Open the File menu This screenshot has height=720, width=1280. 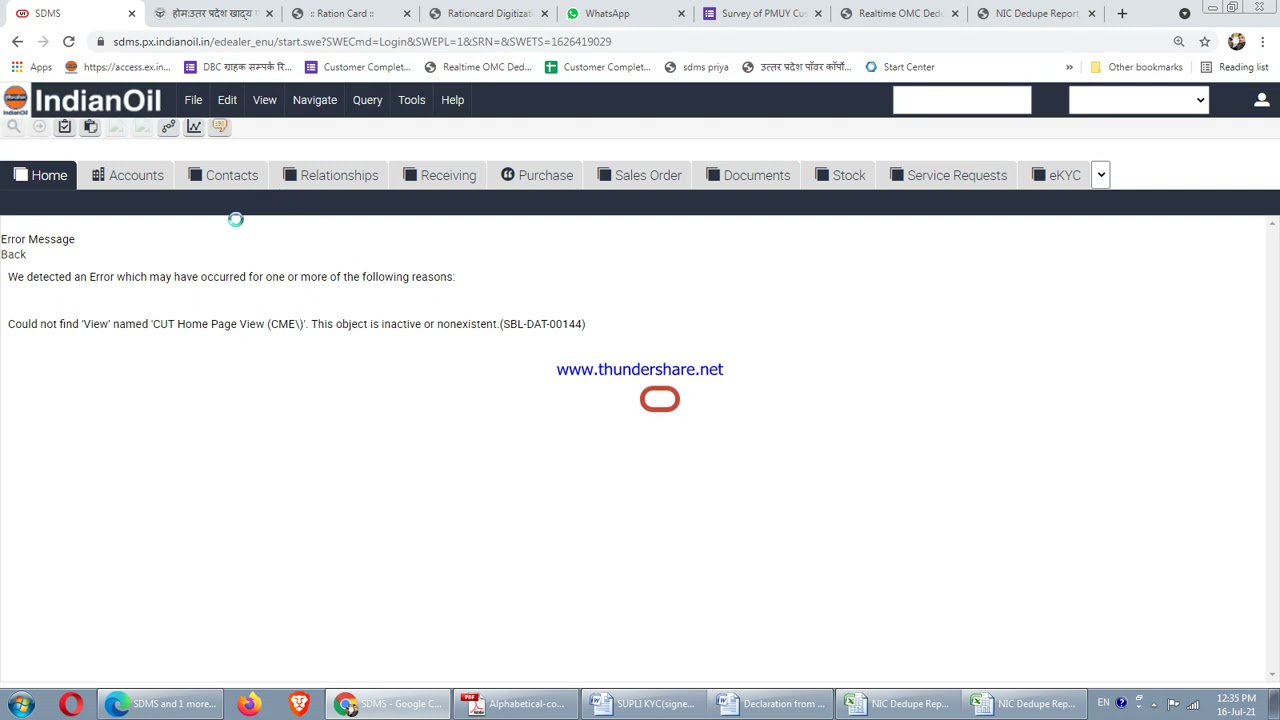pos(193,100)
